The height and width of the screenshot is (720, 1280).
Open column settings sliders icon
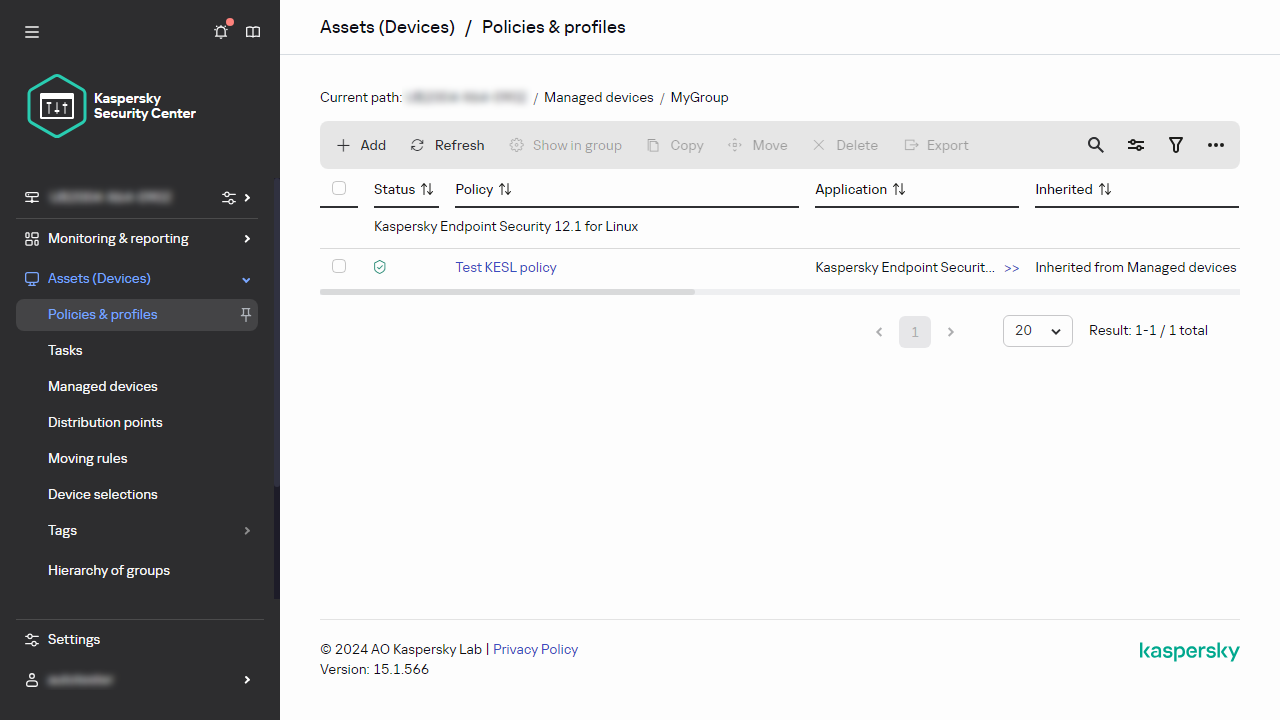click(x=1136, y=145)
